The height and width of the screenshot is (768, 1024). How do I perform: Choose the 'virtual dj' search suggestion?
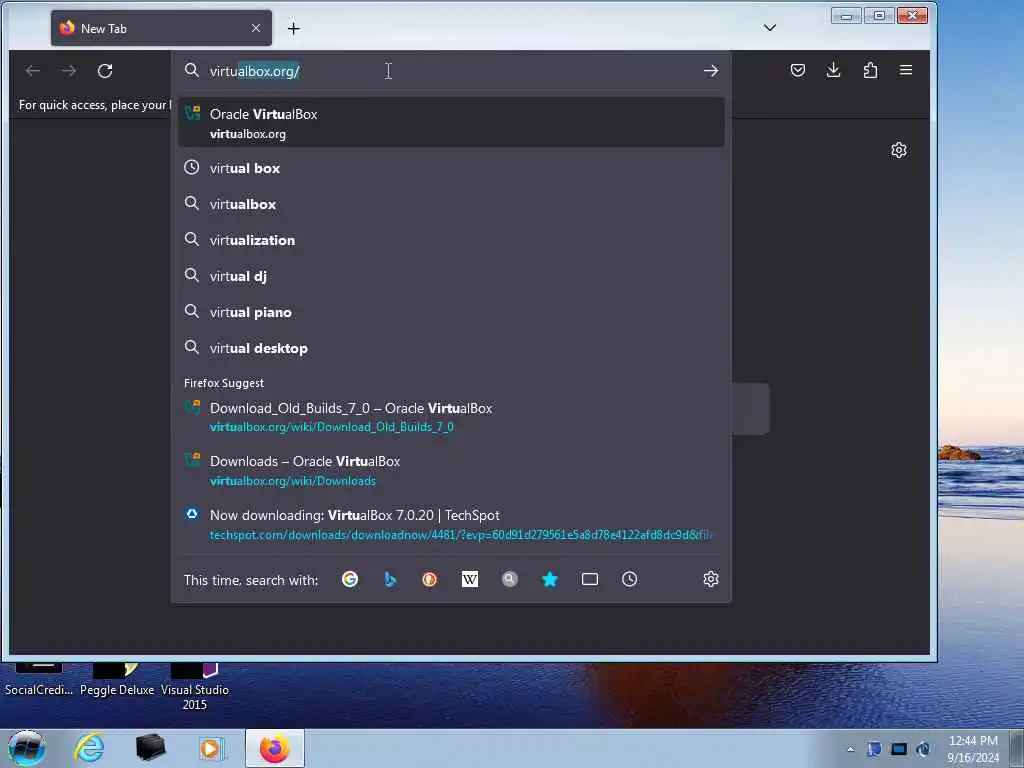pyautogui.click(x=451, y=276)
